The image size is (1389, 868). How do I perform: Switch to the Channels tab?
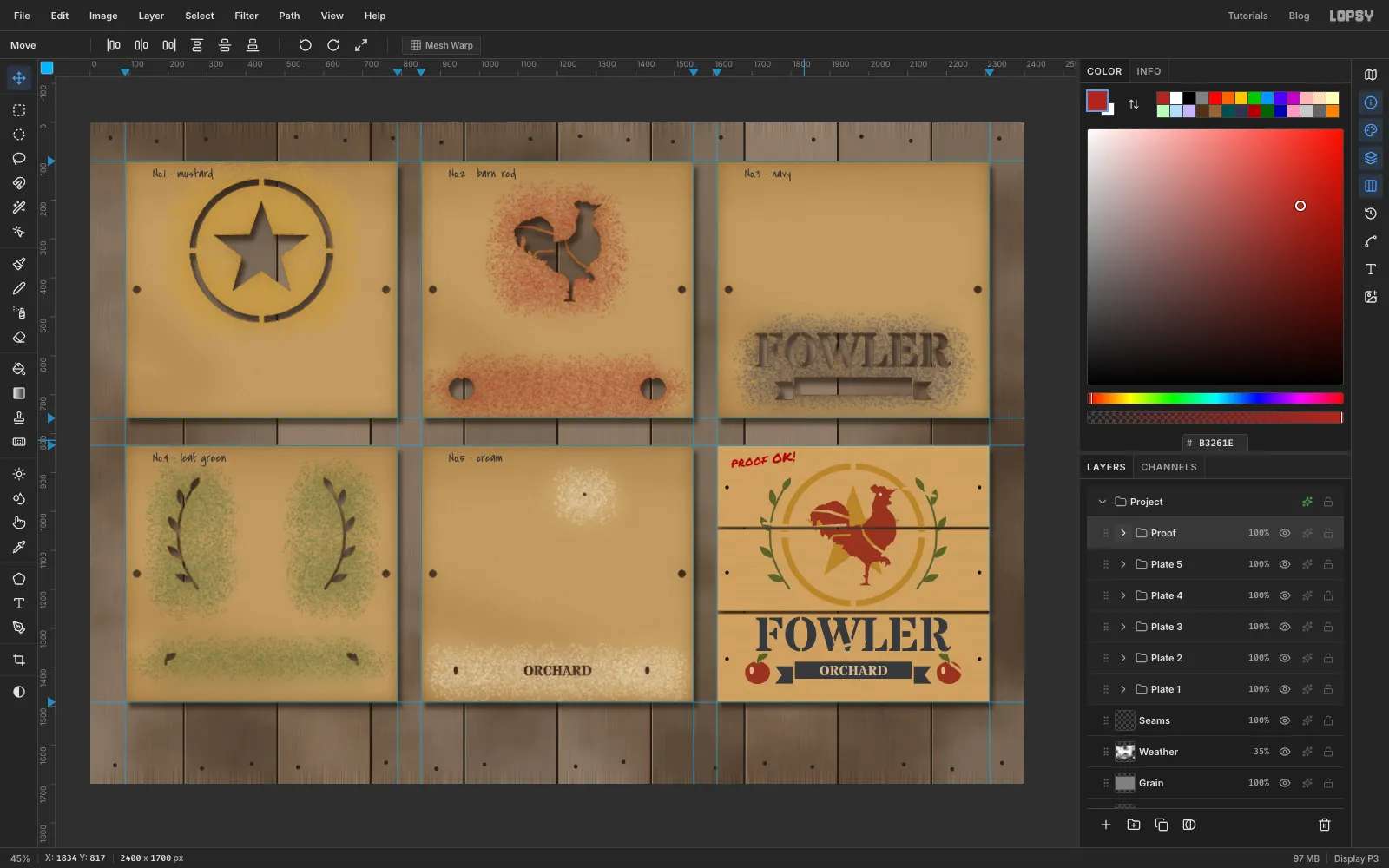1168,467
